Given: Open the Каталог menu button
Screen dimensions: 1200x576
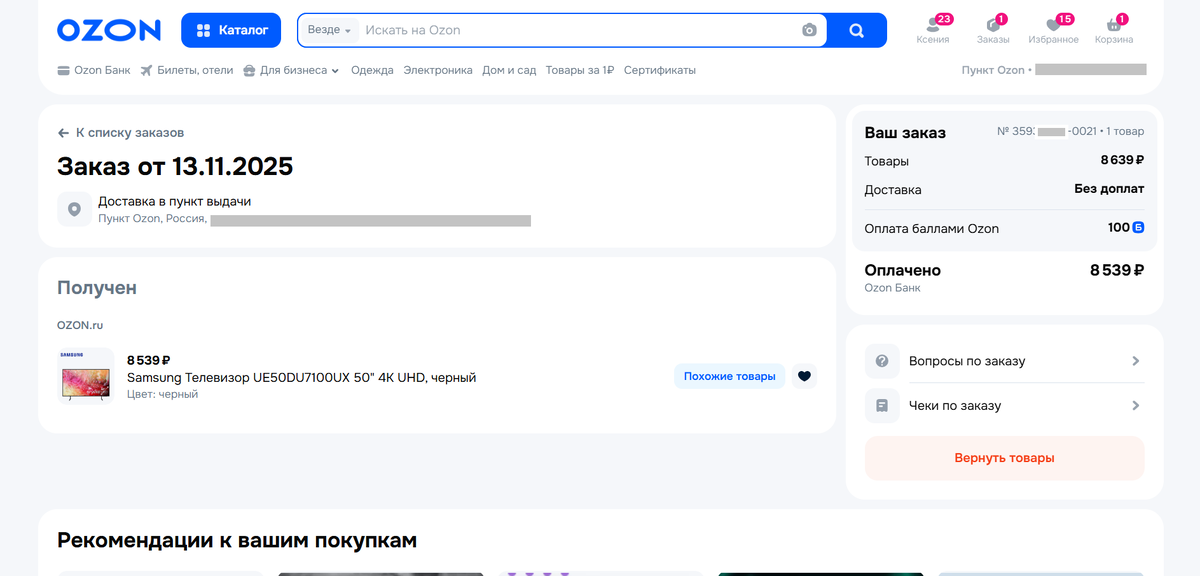Looking at the screenshot, I should point(231,30).
